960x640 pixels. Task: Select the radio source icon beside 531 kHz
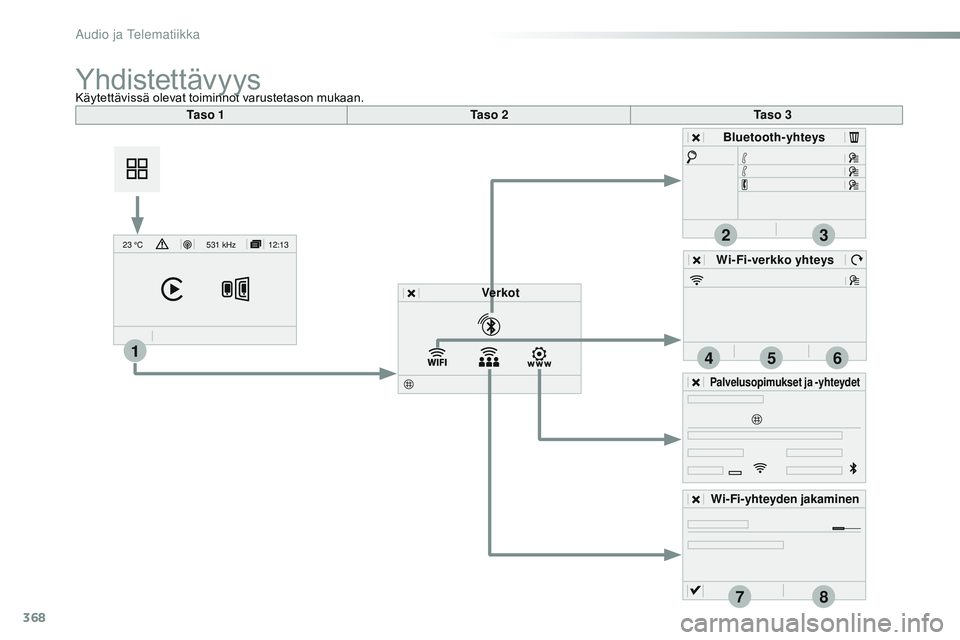187,244
